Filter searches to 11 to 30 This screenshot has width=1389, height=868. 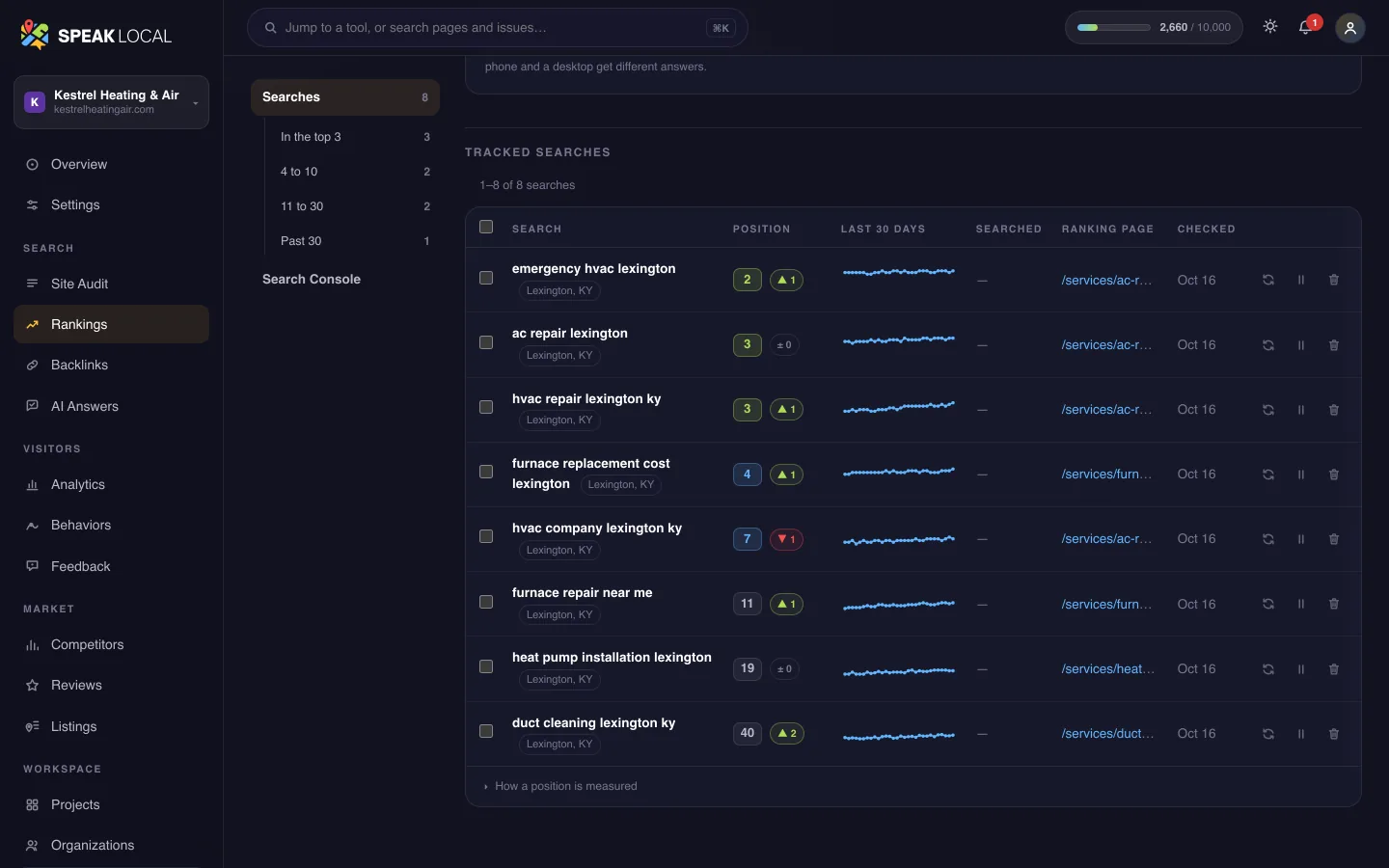[354, 206]
